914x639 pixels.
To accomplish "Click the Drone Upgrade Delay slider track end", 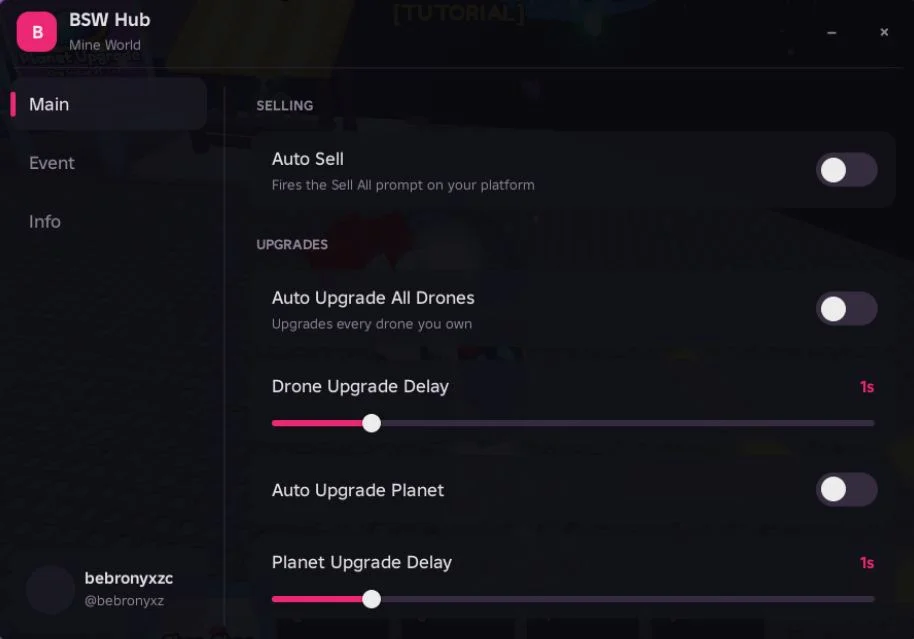I will (x=871, y=423).
